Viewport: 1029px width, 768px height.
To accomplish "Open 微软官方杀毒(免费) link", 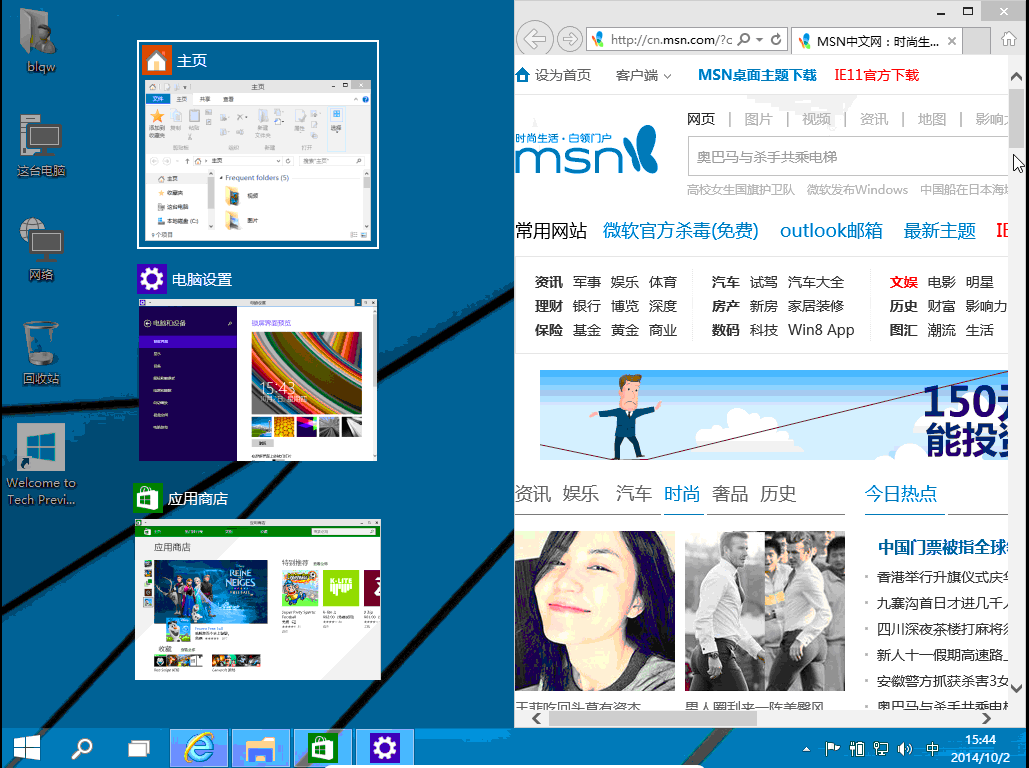I will [x=681, y=230].
